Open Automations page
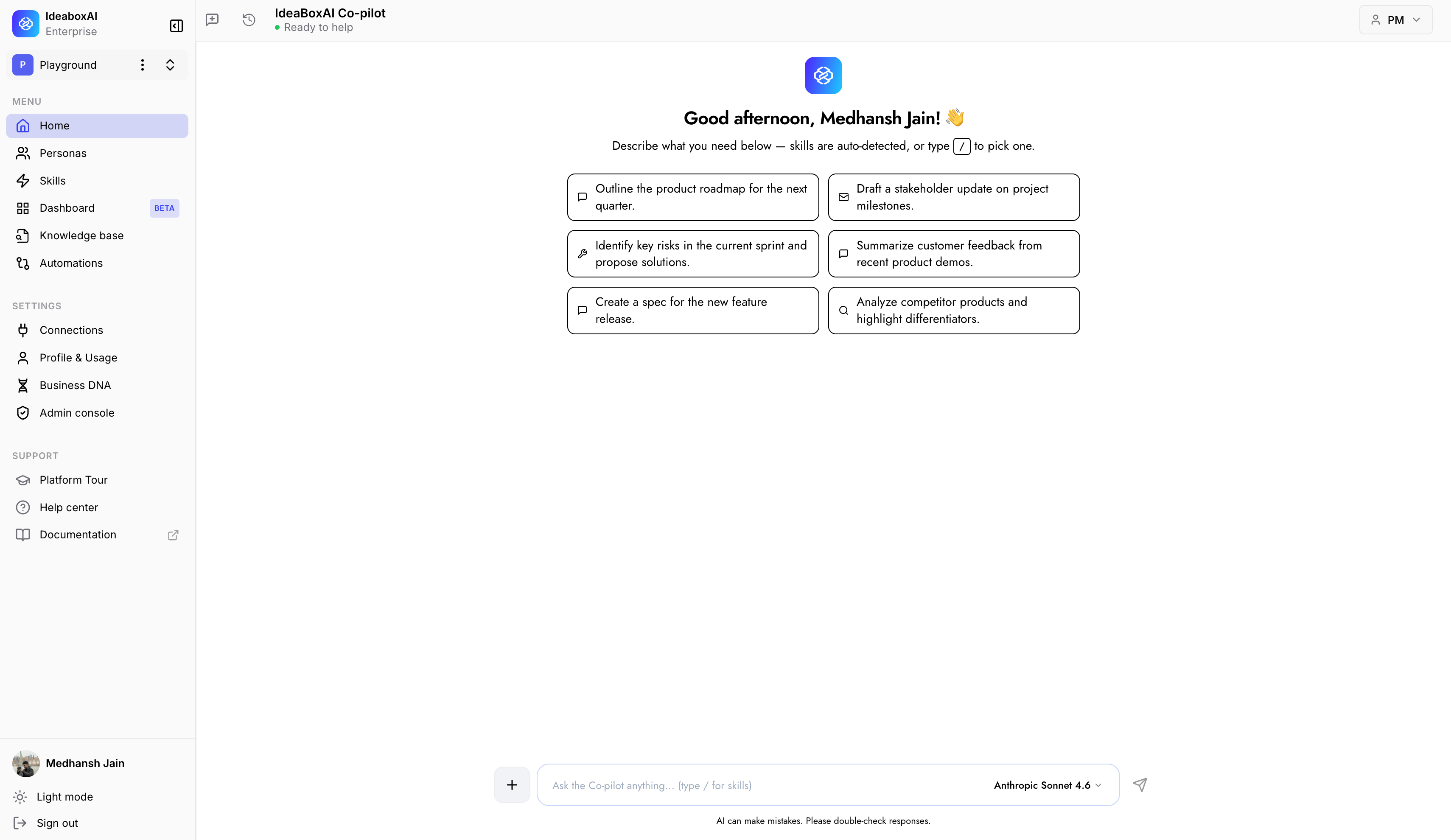Viewport: 1451px width, 840px height. tap(97, 263)
